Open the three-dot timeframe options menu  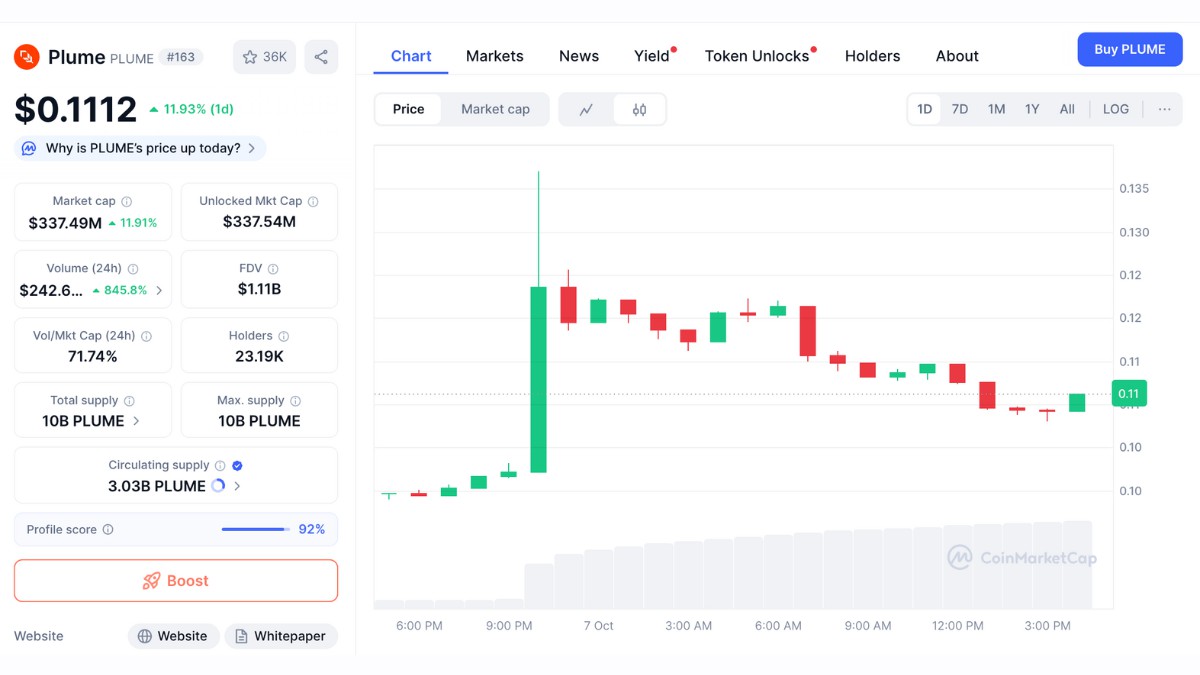coord(1163,109)
